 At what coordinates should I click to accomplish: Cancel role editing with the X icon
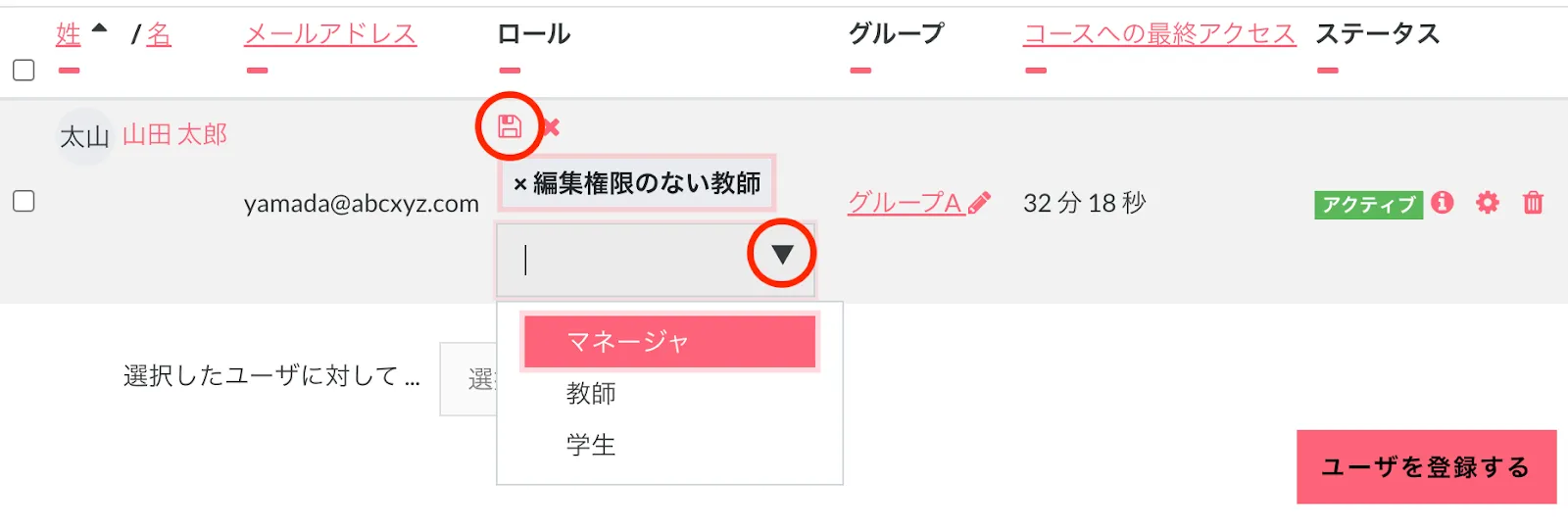552,127
